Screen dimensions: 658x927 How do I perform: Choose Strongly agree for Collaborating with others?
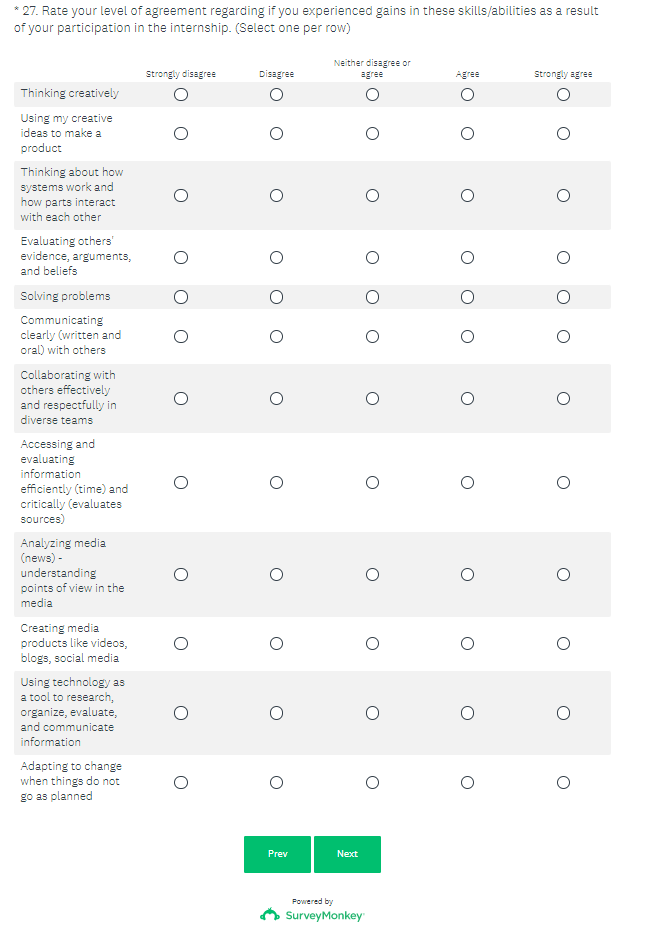pyautogui.click(x=563, y=398)
